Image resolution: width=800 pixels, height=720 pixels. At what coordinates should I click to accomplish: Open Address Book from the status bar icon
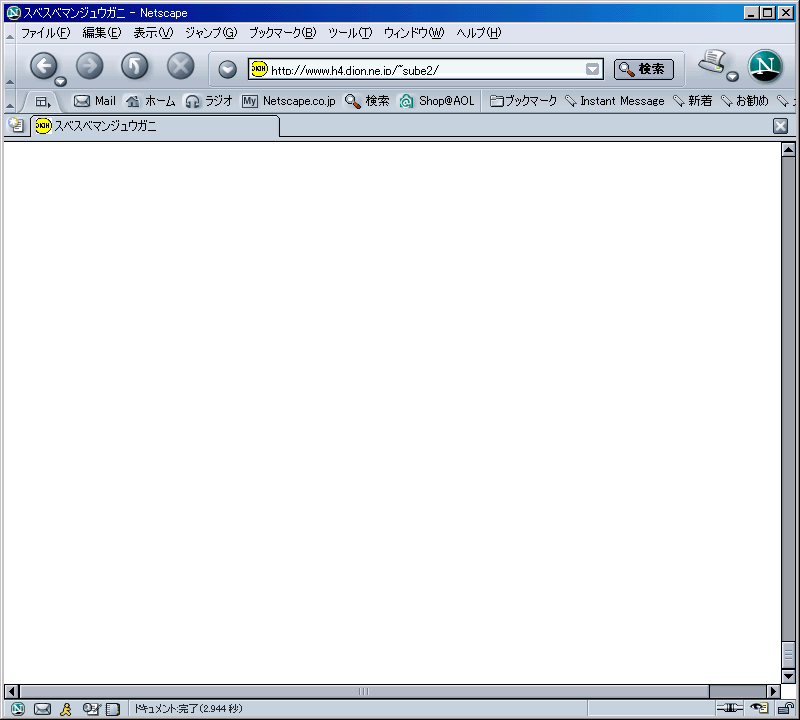(112, 708)
